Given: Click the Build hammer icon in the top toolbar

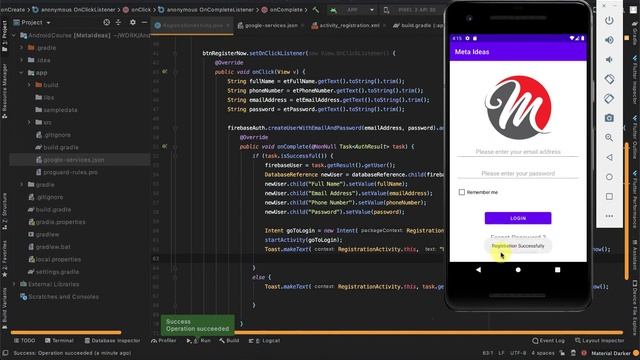Looking at the screenshot, I should coord(316,9).
